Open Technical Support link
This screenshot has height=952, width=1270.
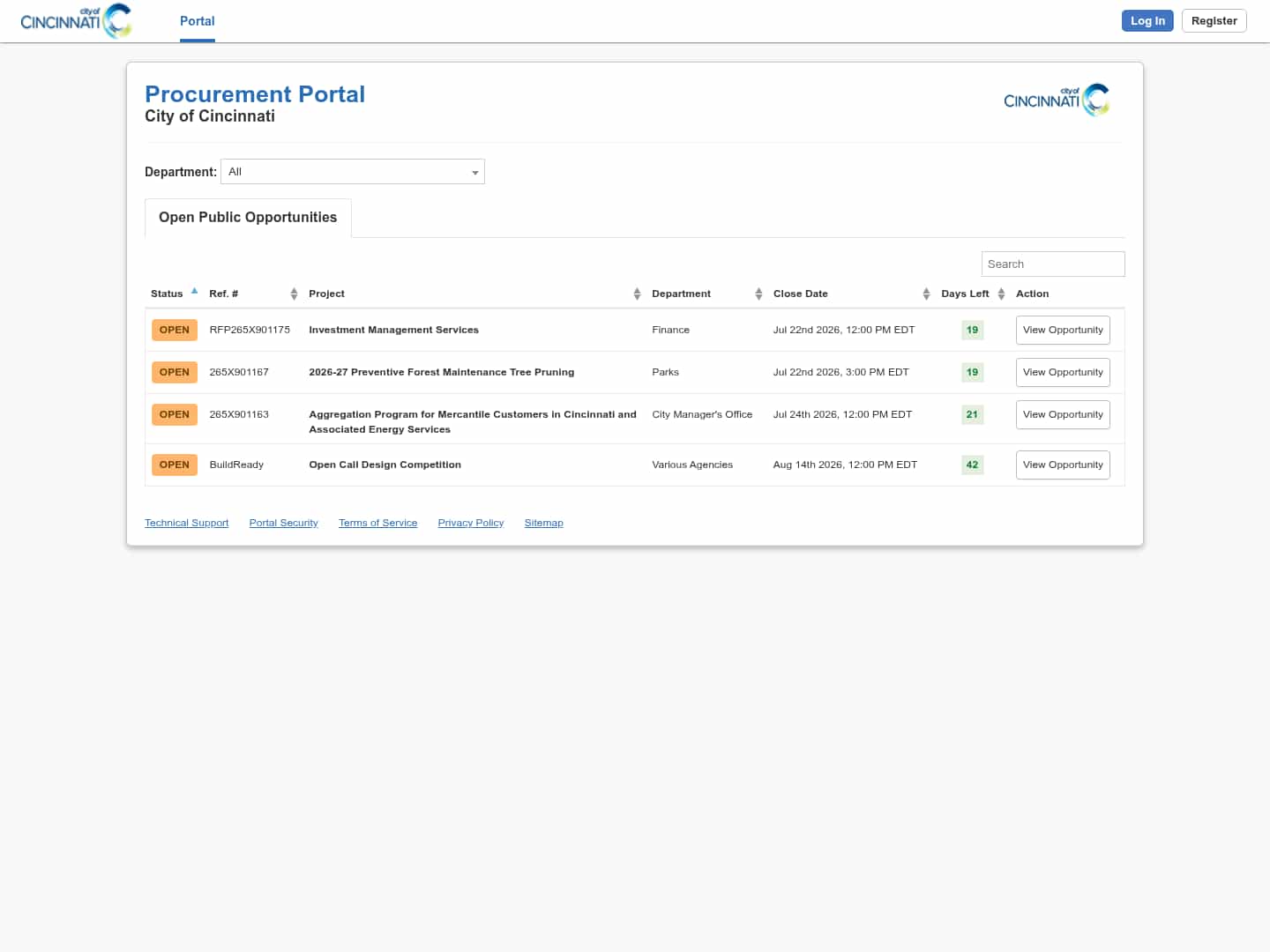point(186,524)
